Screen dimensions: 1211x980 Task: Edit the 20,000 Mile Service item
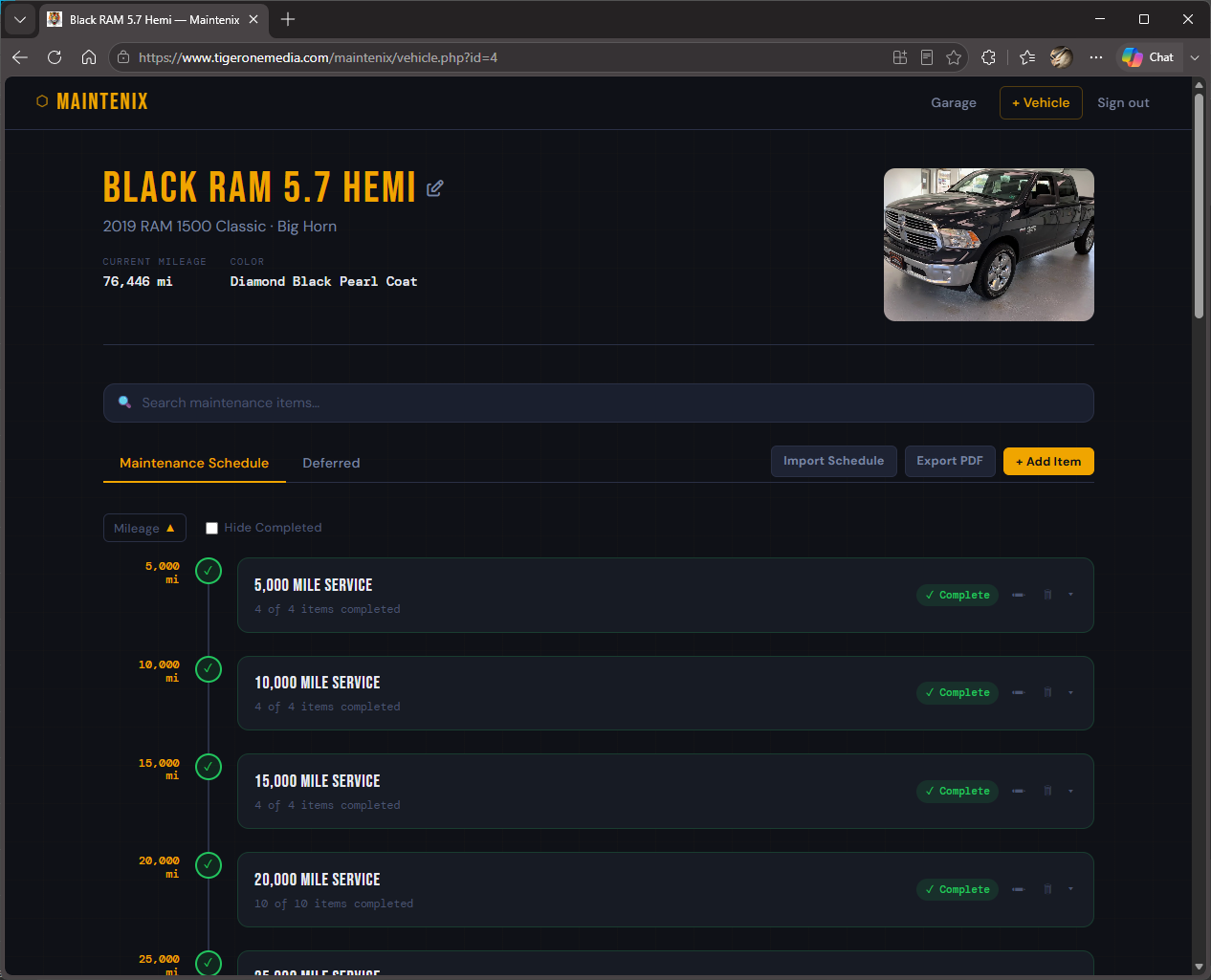(1018, 889)
